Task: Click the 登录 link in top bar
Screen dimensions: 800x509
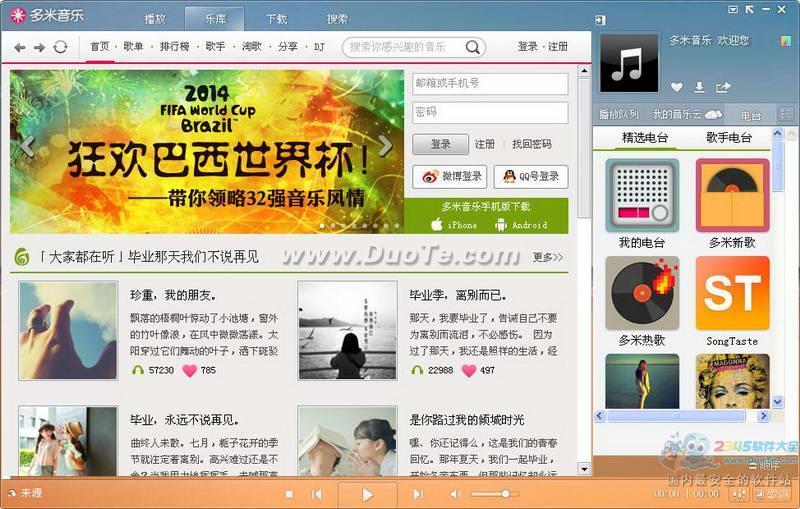Action: [528, 47]
